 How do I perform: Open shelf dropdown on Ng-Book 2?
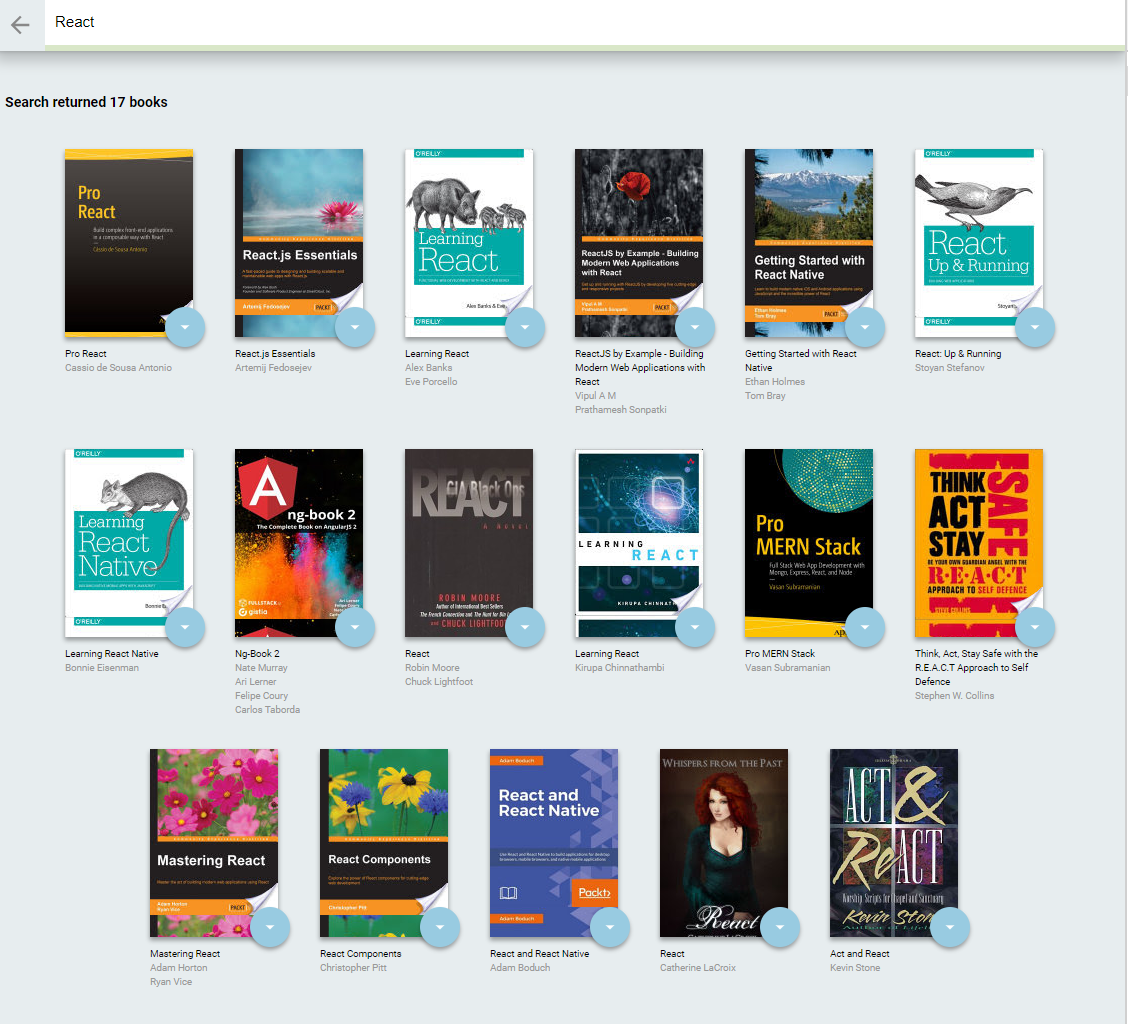[x=355, y=627]
